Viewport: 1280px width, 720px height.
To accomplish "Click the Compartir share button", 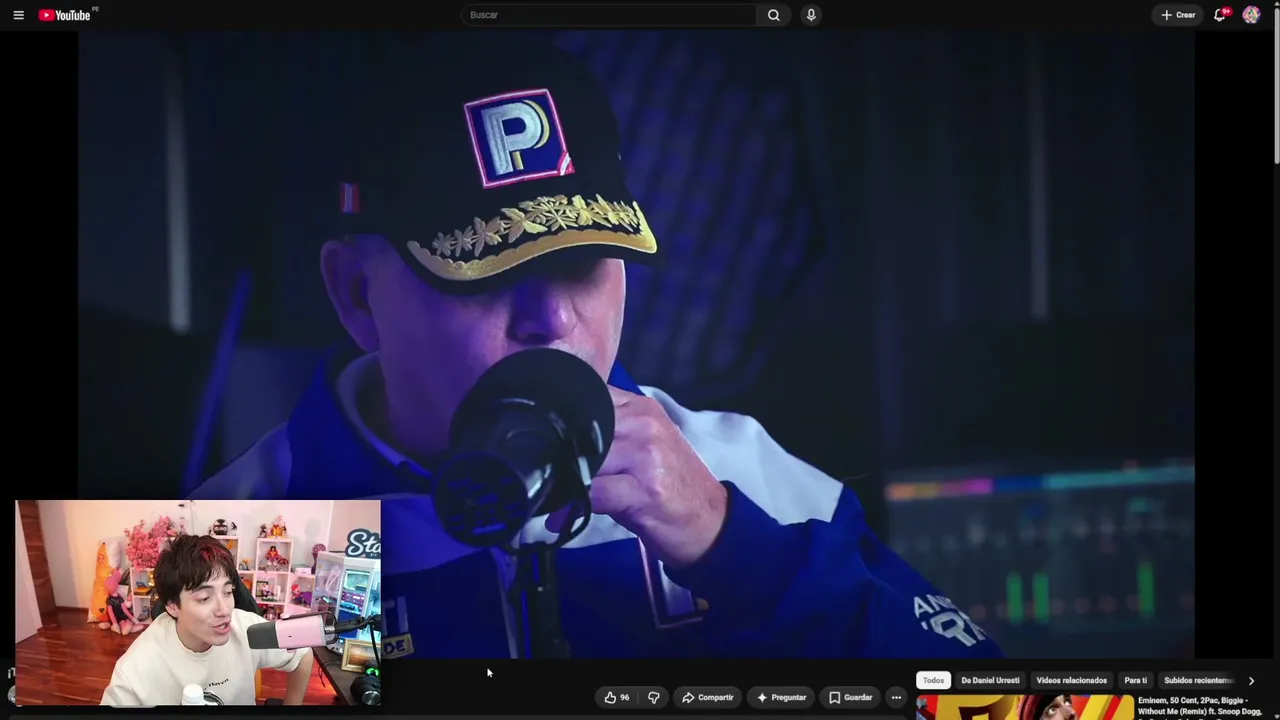I will 708,698.
